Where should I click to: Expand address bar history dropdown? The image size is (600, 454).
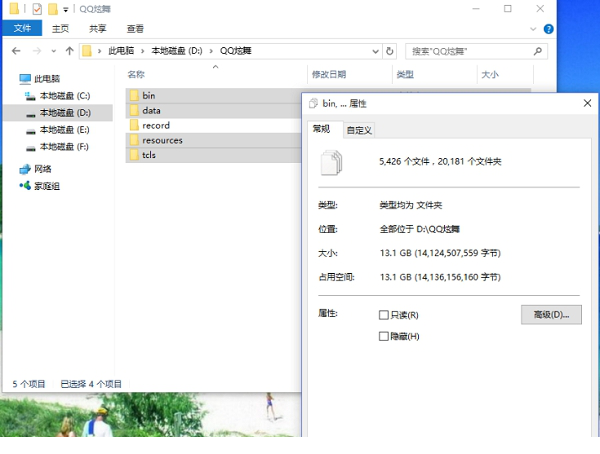376,51
